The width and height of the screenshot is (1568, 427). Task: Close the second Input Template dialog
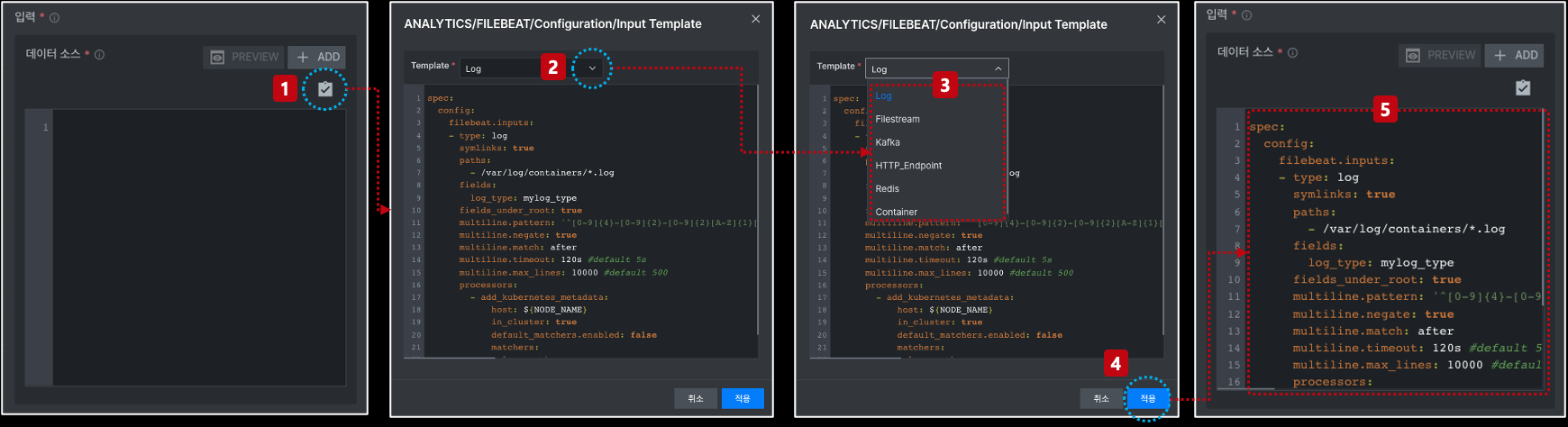coord(1161,19)
